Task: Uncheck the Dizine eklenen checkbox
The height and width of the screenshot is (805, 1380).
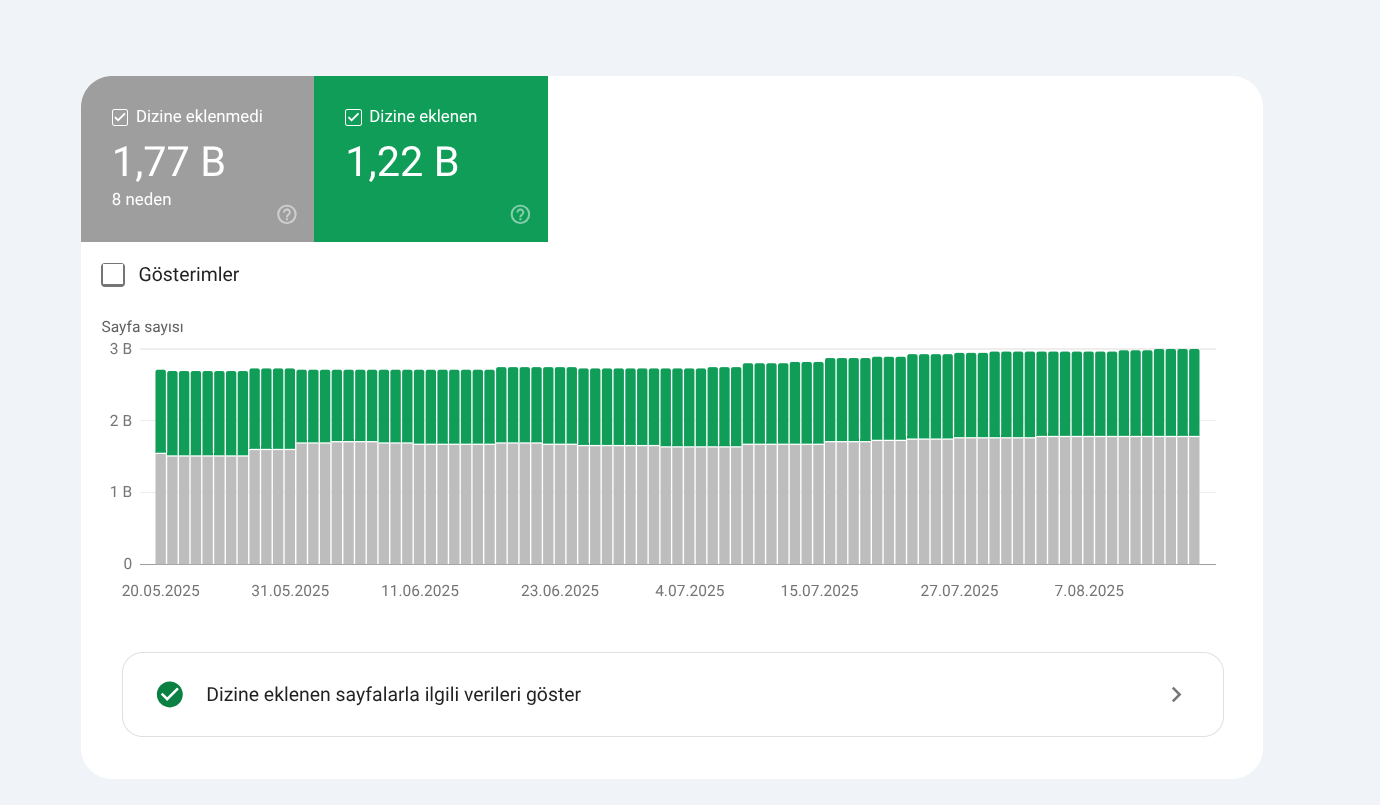Action: (x=353, y=117)
